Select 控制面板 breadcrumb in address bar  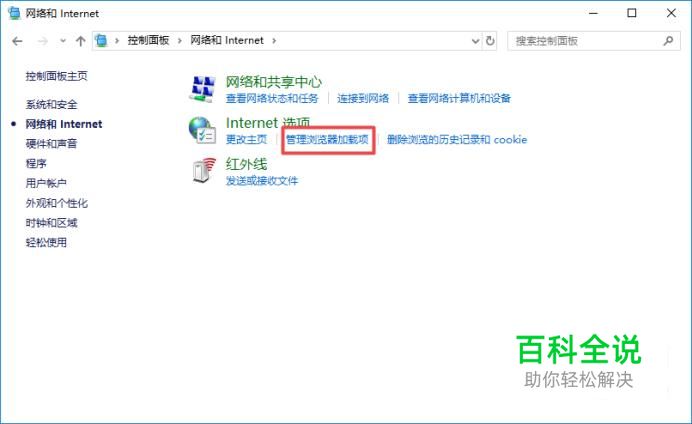click(148, 41)
